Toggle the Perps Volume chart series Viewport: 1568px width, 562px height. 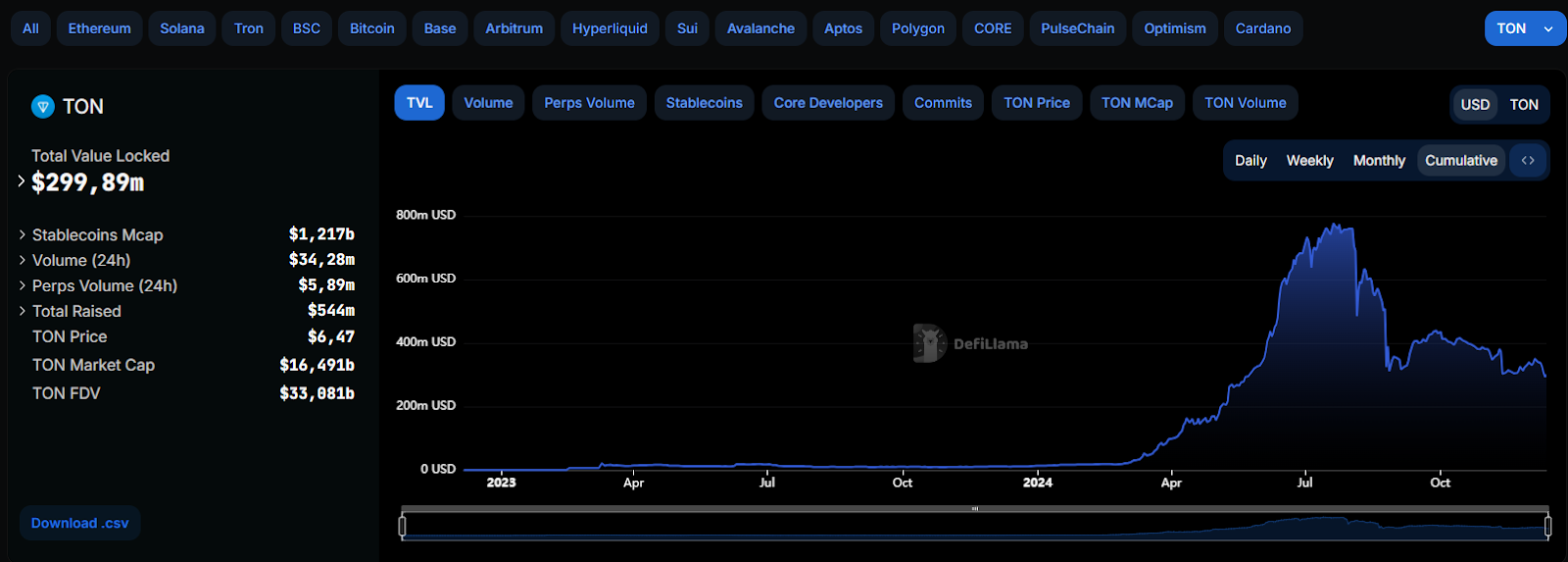coord(589,103)
